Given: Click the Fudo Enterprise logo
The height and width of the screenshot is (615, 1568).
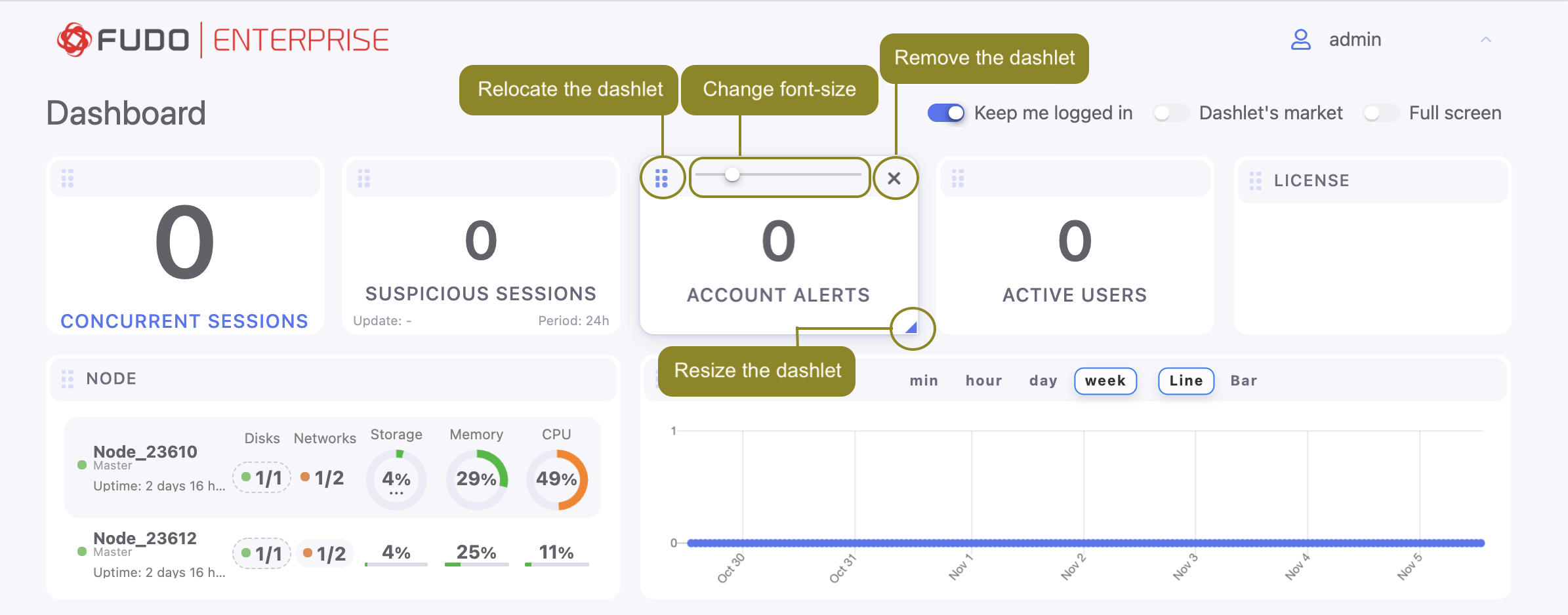Looking at the screenshot, I should pyautogui.click(x=223, y=40).
